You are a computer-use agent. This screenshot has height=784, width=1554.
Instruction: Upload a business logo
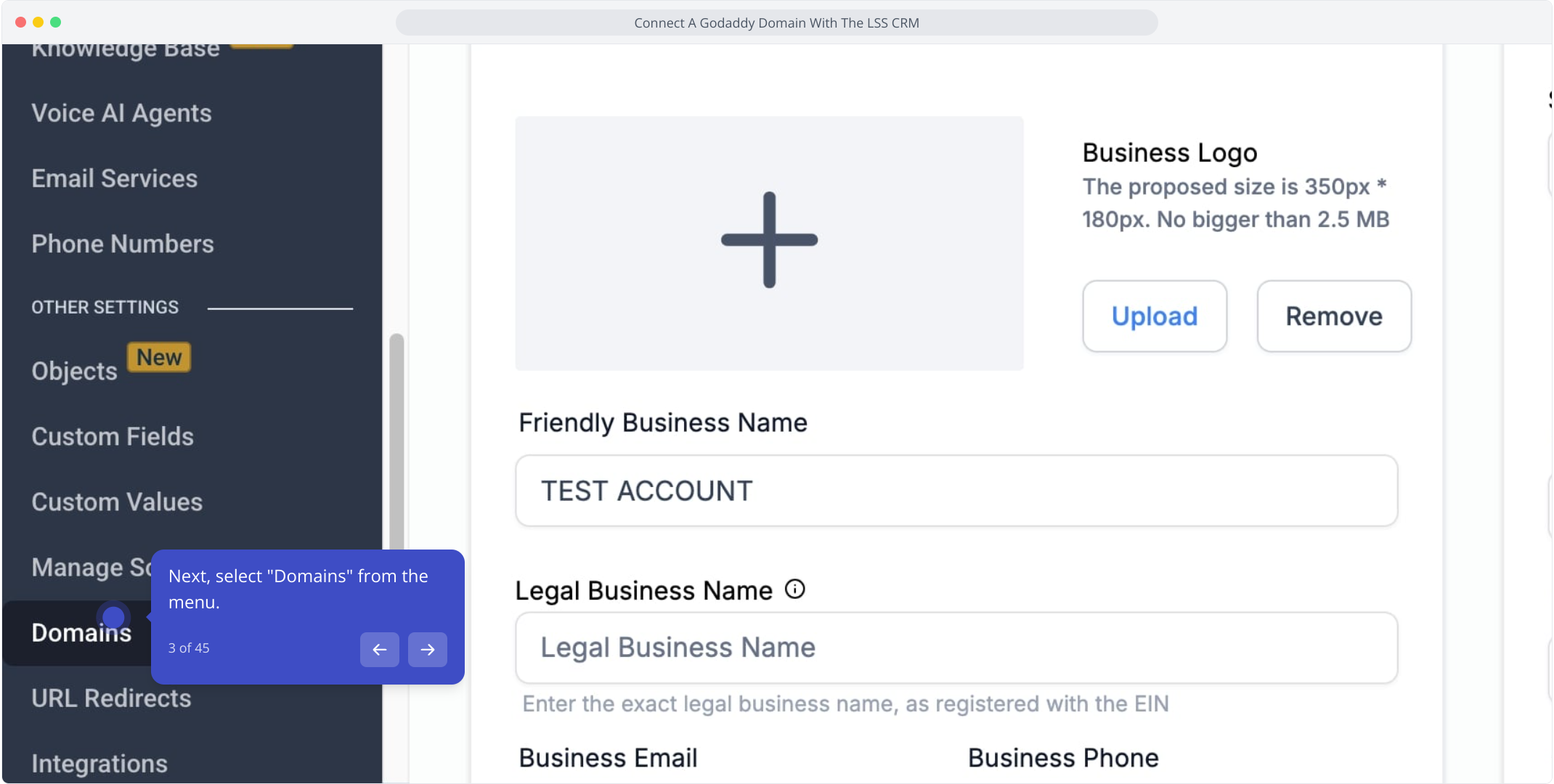(1155, 317)
